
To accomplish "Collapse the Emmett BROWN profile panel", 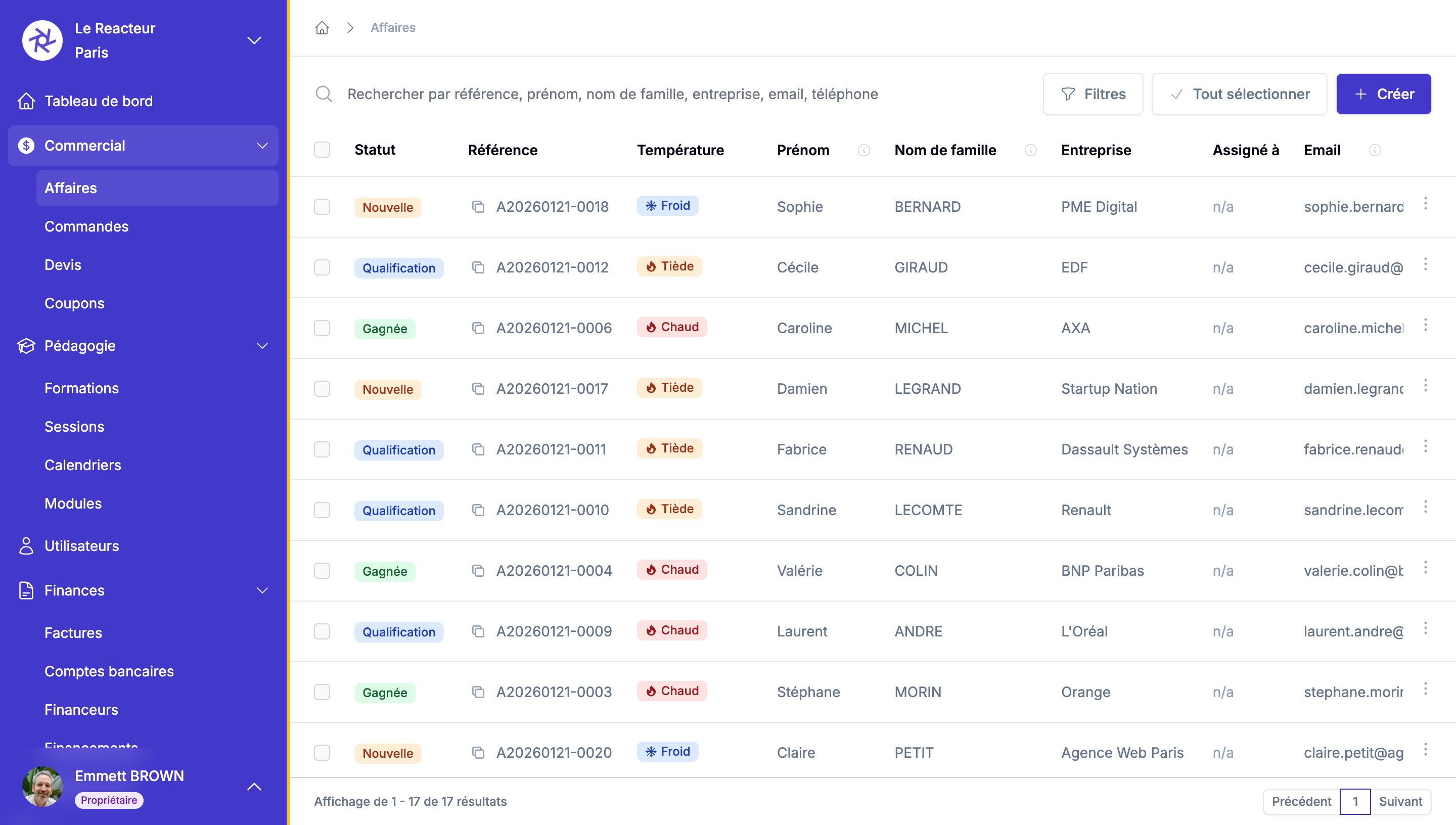I will click(254, 787).
